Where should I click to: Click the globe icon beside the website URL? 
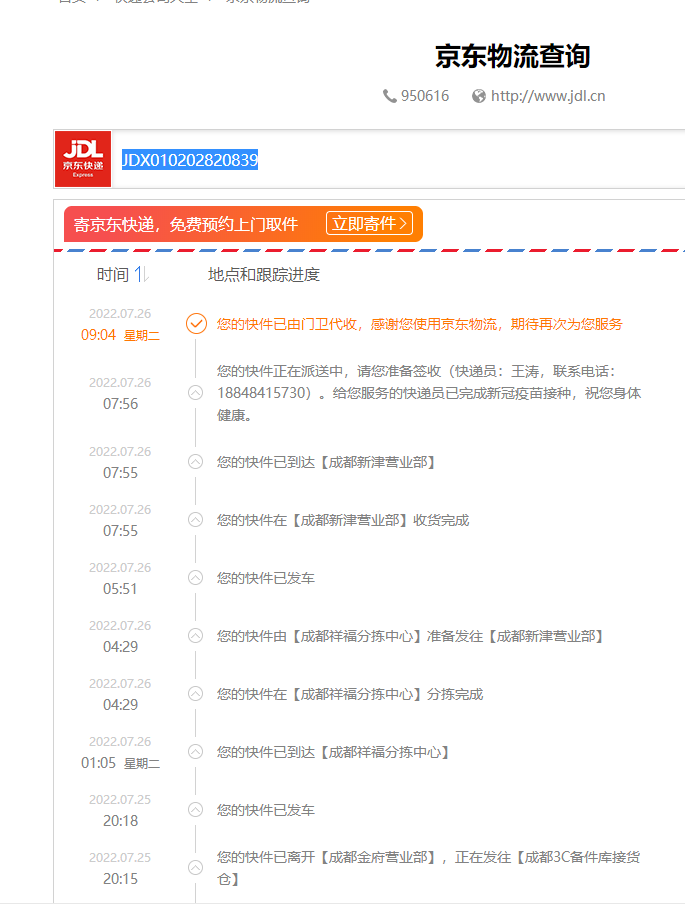click(x=479, y=96)
